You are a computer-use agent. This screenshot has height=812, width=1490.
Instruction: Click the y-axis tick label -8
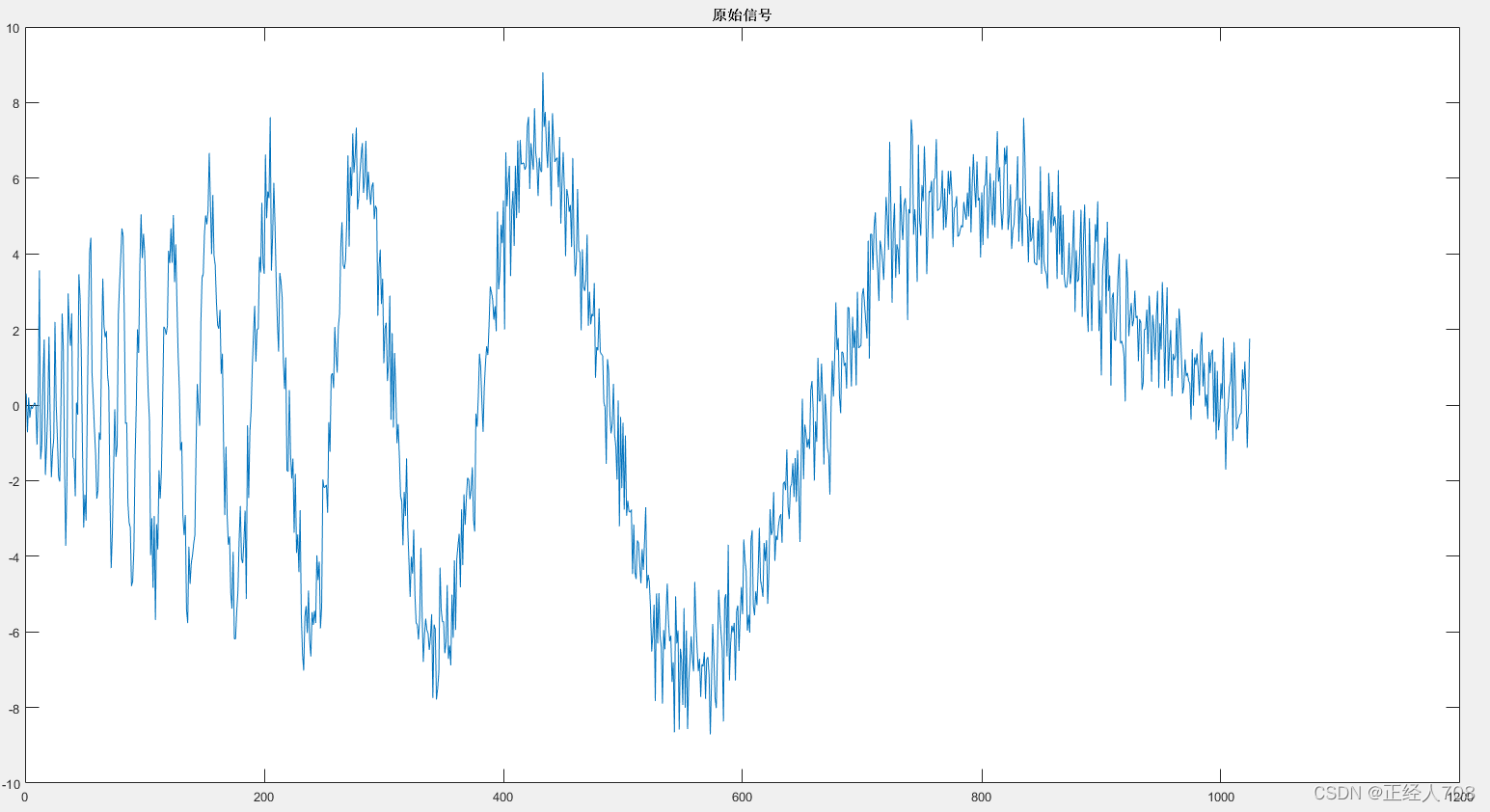click(14, 708)
